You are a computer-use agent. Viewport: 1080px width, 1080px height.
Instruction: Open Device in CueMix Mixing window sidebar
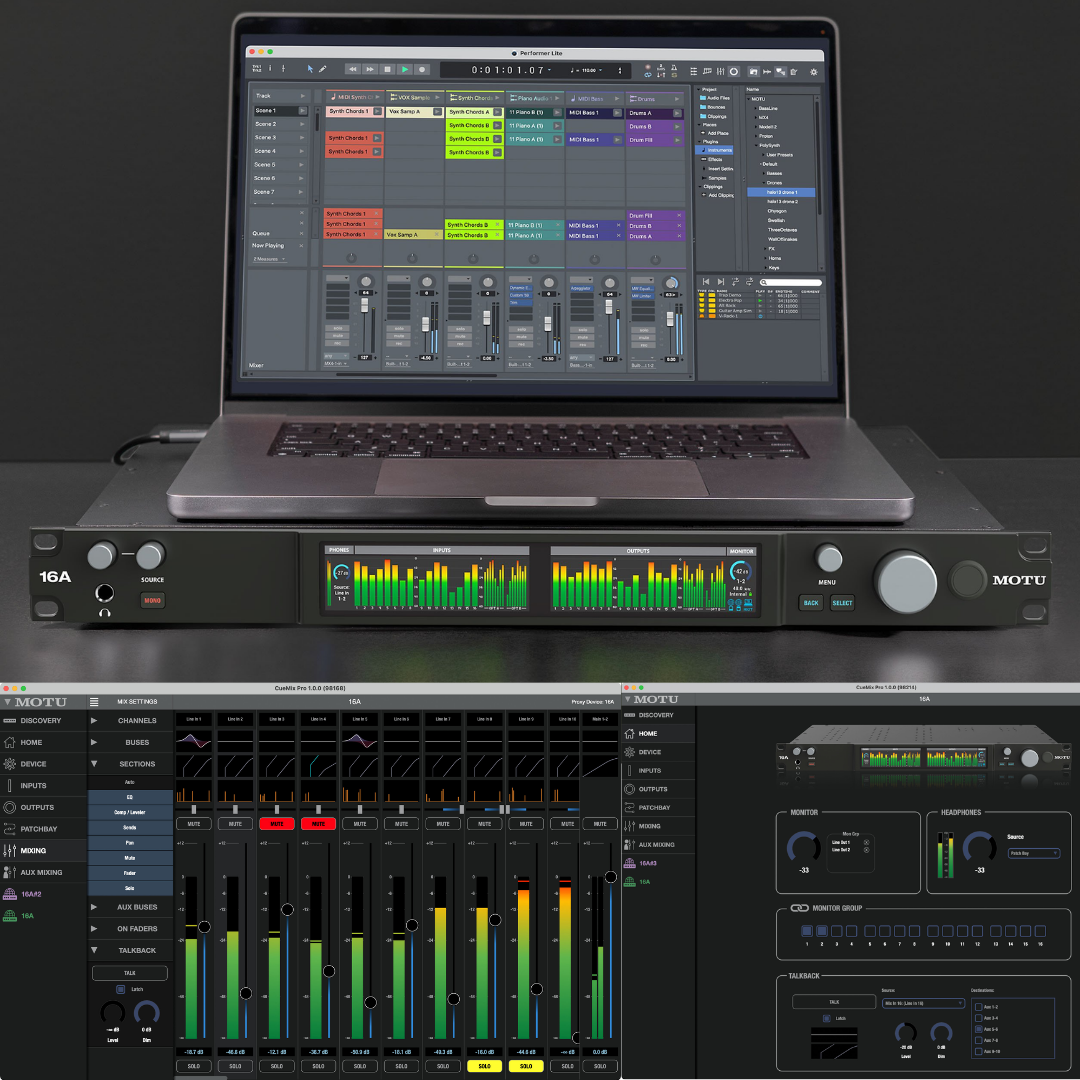click(43, 764)
